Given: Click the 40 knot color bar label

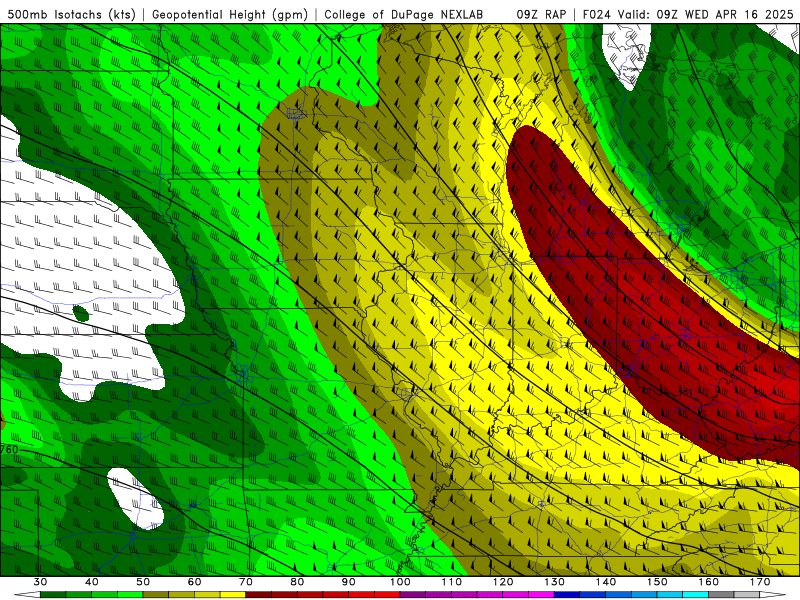Looking at the screenshot, I should pos(92,582).
